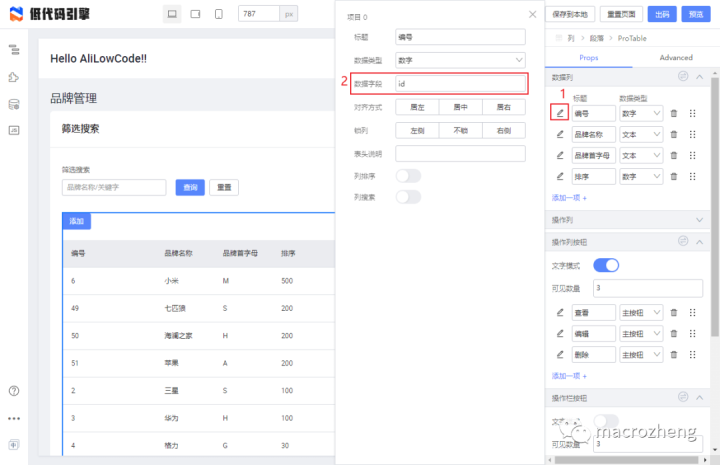
Task: Click drag handle of 编号 column row
Action: coord(692,113)
